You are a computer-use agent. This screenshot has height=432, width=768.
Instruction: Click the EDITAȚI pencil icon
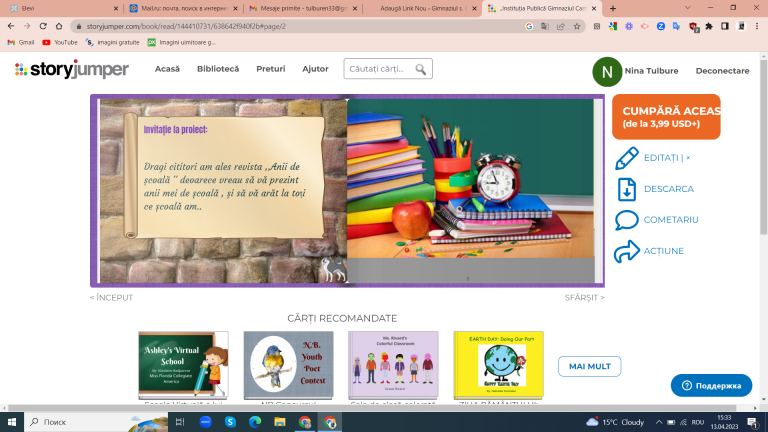coord(626,158)
